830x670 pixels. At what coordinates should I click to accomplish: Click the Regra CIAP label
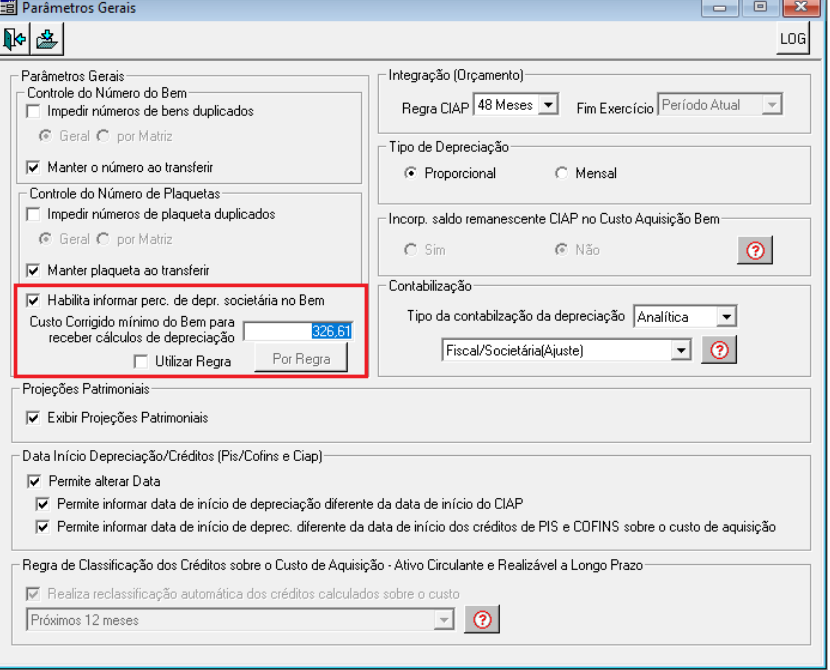(435, 108)
